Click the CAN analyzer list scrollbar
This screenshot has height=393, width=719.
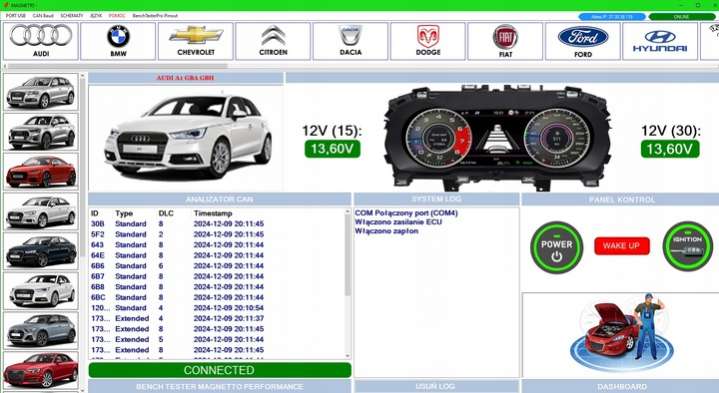[x=348, y=284]
